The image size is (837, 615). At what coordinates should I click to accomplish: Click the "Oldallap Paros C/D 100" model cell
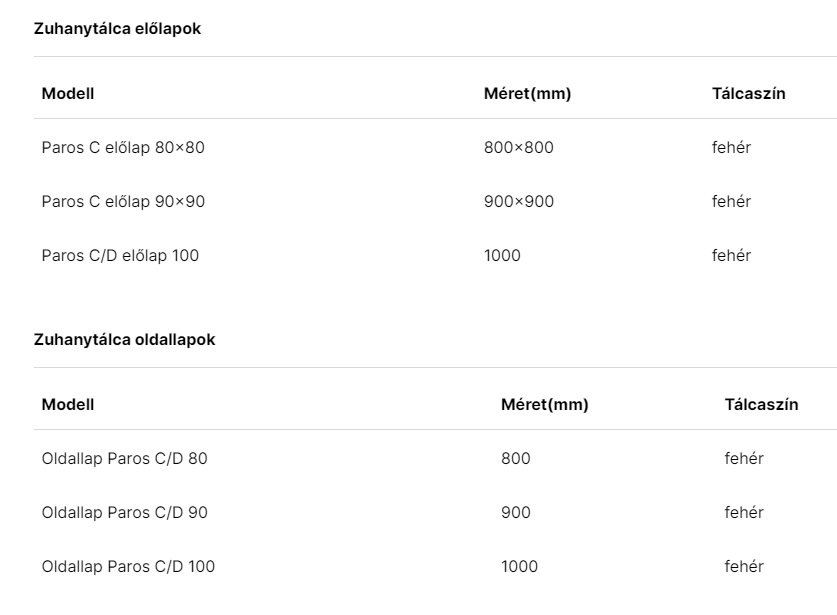(128, 567)
